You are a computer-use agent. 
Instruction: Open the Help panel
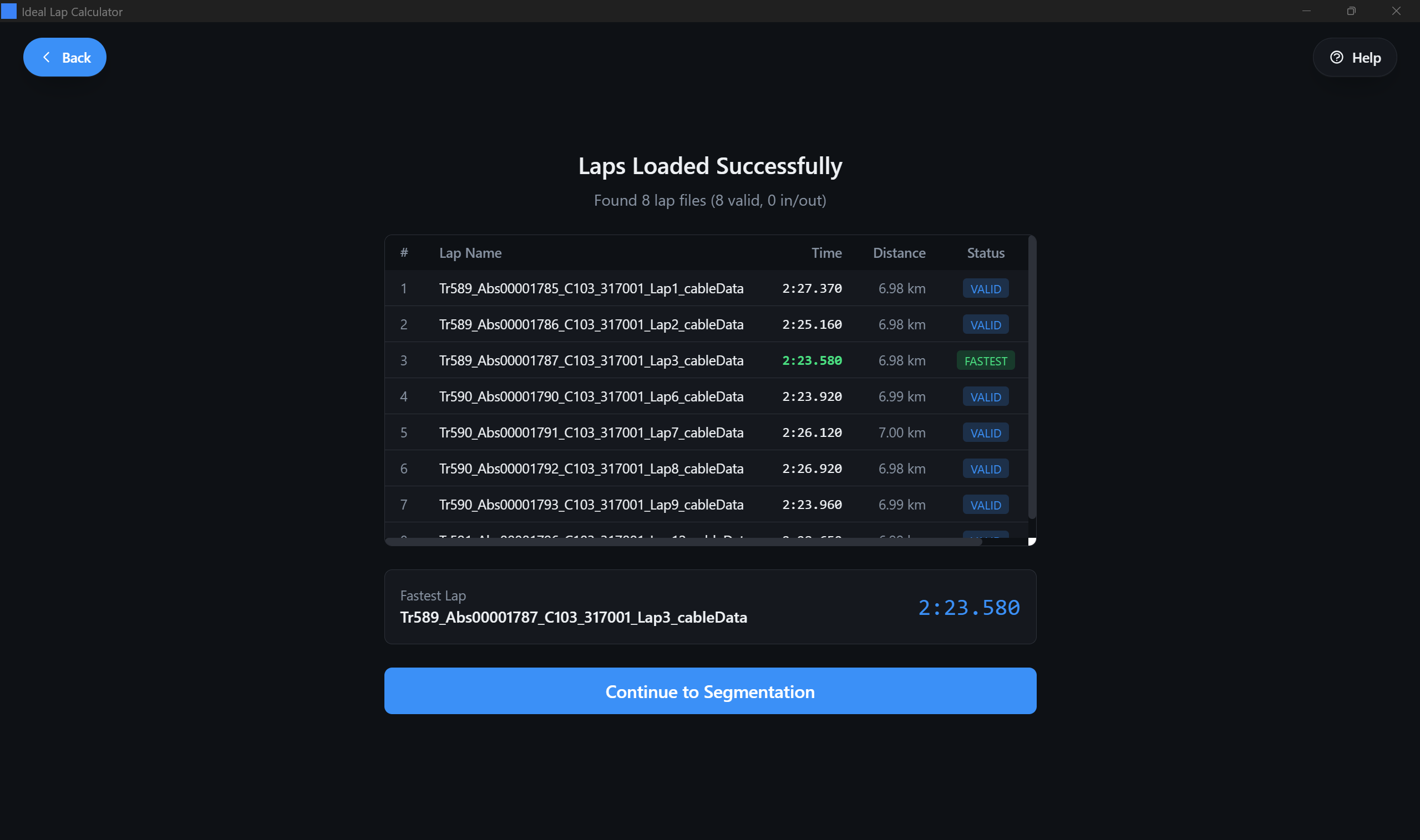[x=1355, y=57]
